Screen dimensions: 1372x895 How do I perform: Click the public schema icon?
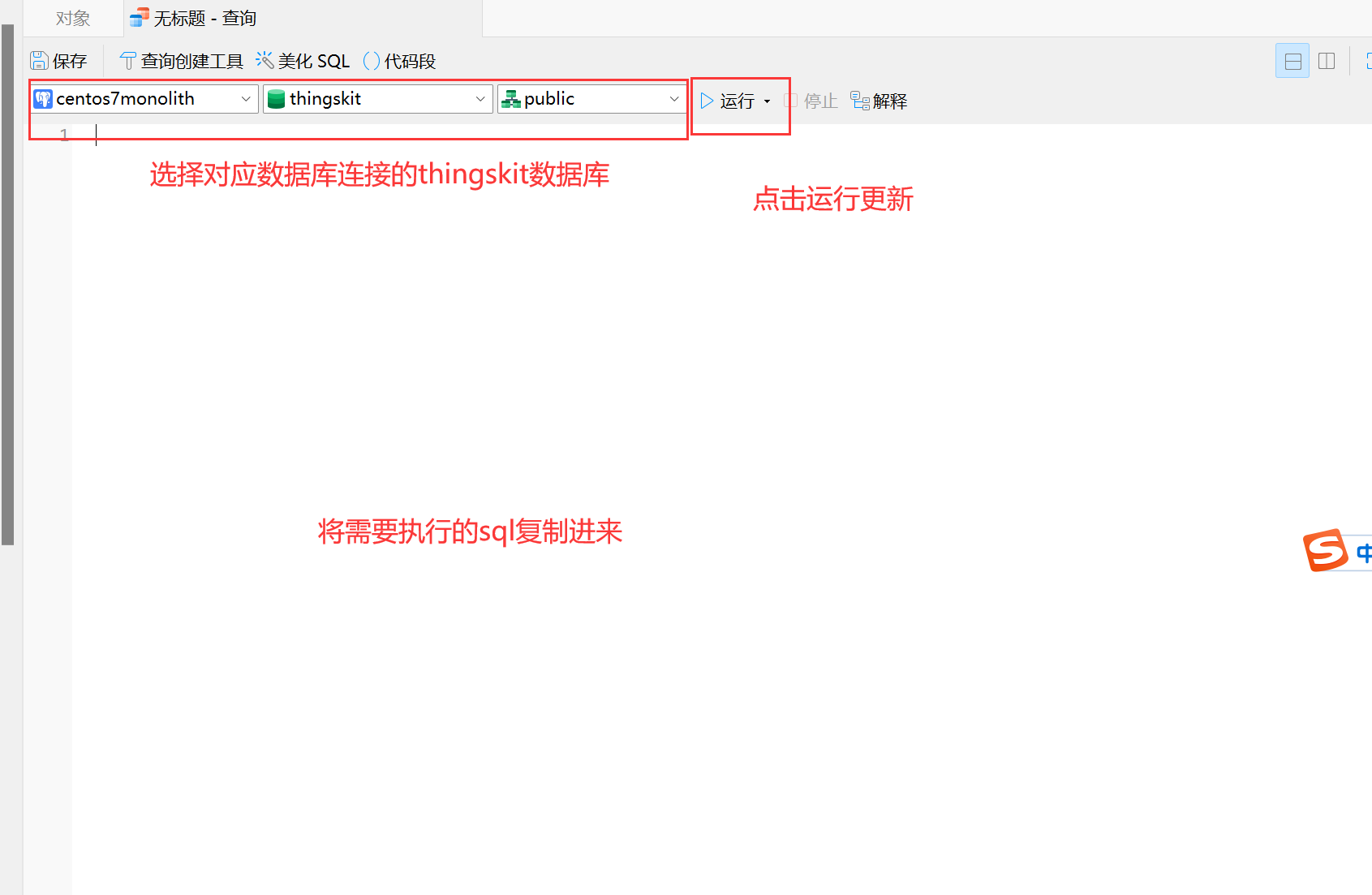[x=510, y=99]
